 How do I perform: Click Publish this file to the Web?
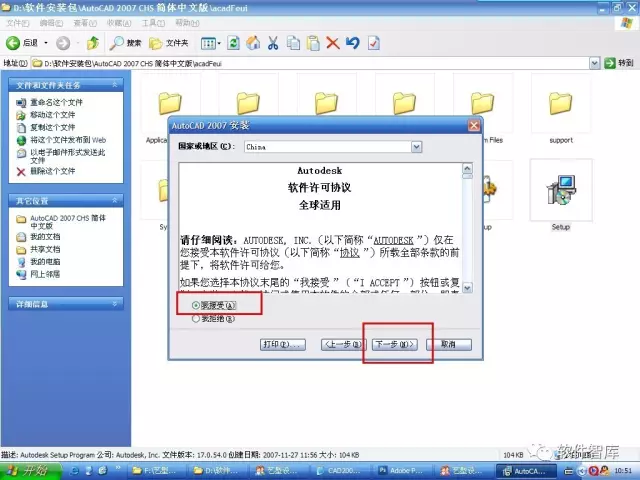tap(68, 140)
